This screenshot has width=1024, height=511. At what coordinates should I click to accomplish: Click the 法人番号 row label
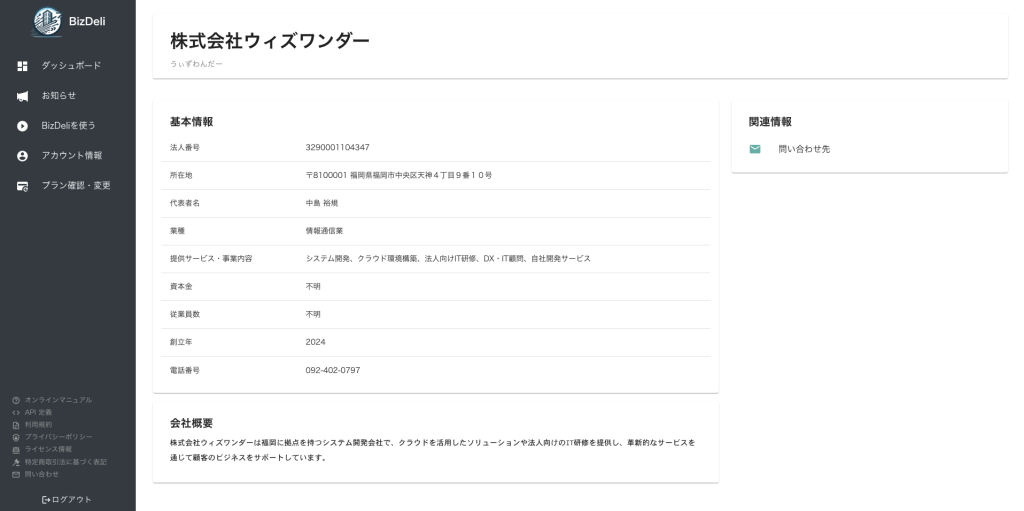pos(185,148)
